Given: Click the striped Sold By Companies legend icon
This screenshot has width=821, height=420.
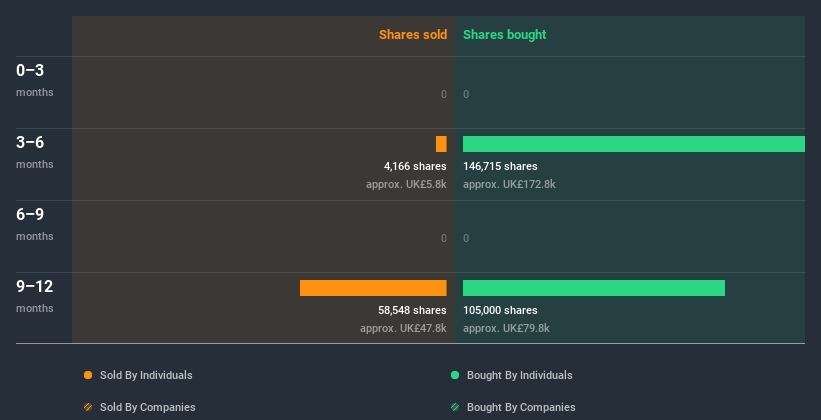Looking at the screenshot, I should click(88, 407).
